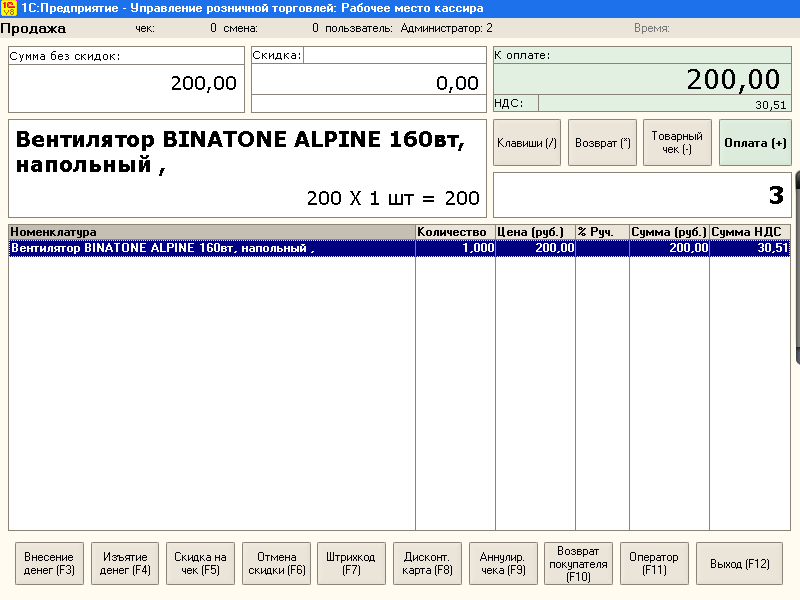Viewport: 800px width, 600px height.
Task: Click the Цена (руб.) column header
Action: point(535,232)
